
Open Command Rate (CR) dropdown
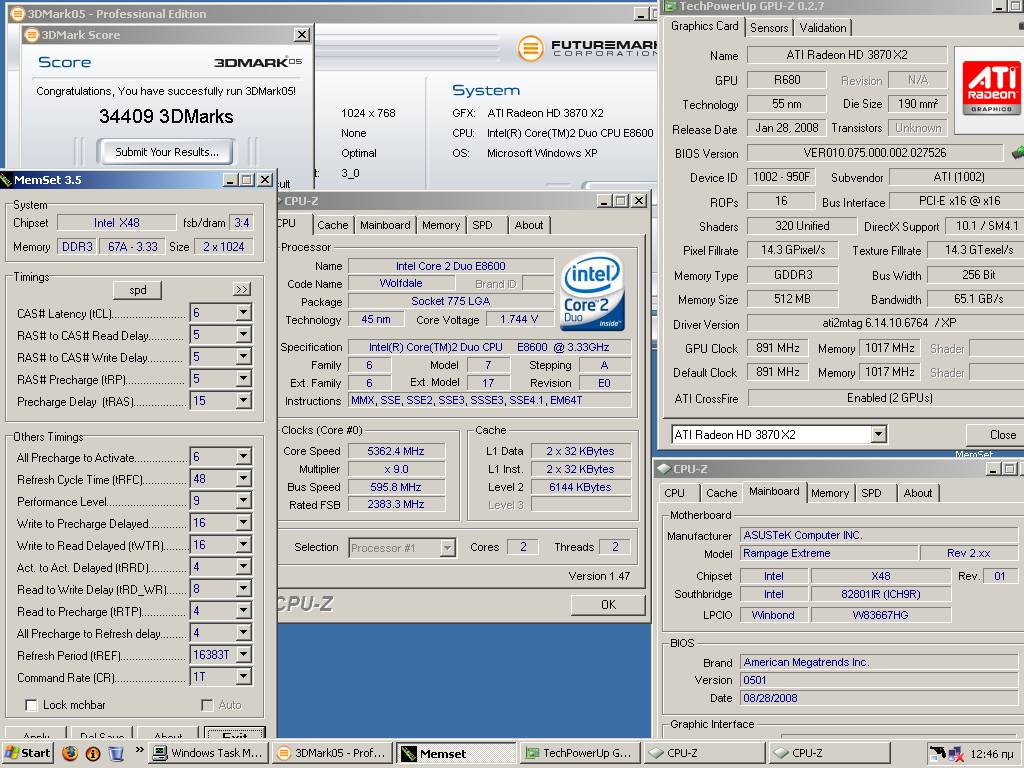243,677
